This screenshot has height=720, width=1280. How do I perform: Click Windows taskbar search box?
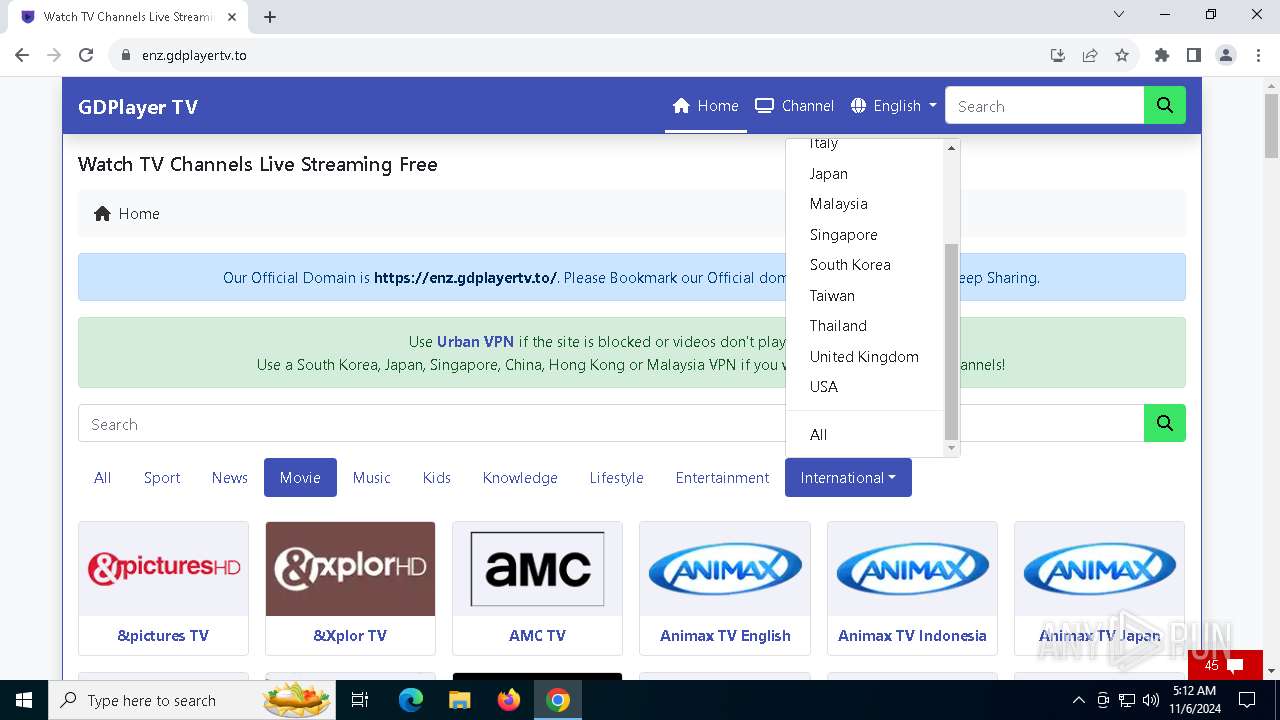coord(191,700)
